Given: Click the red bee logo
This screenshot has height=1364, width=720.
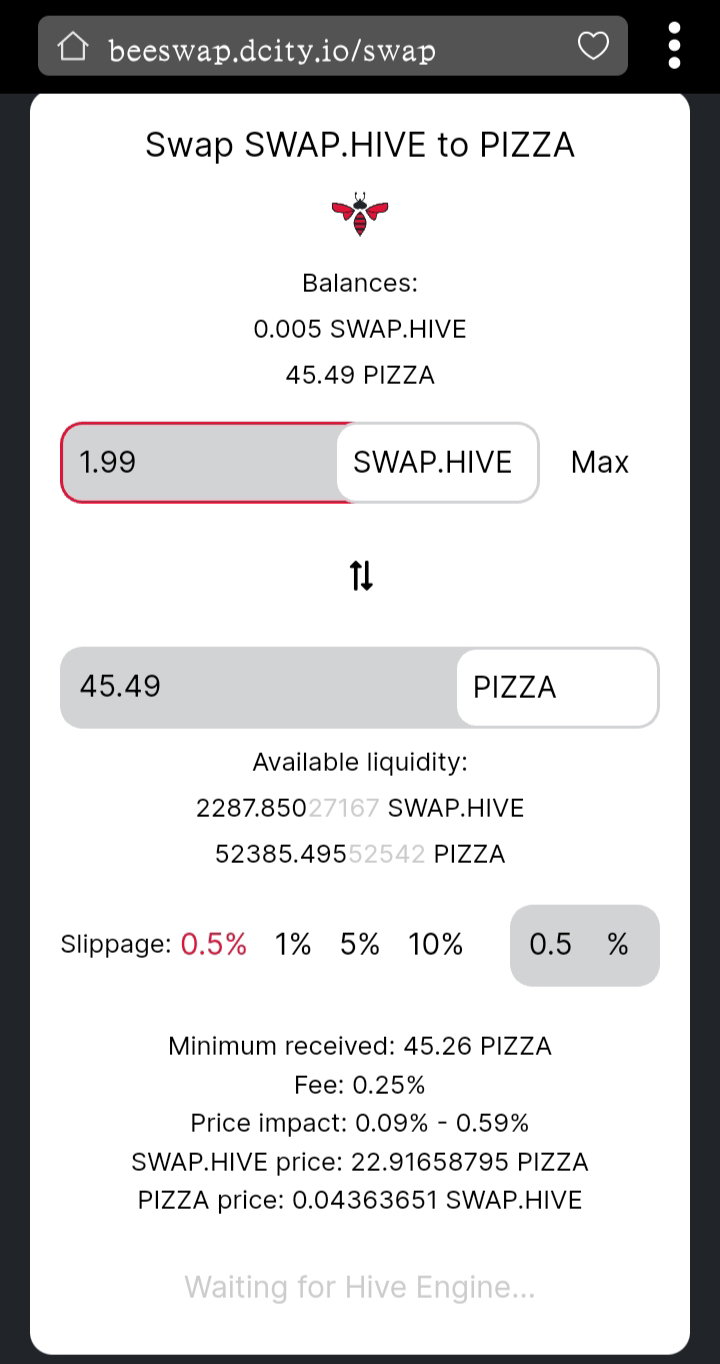Looking at the screenshot, I should pos(360,214).
